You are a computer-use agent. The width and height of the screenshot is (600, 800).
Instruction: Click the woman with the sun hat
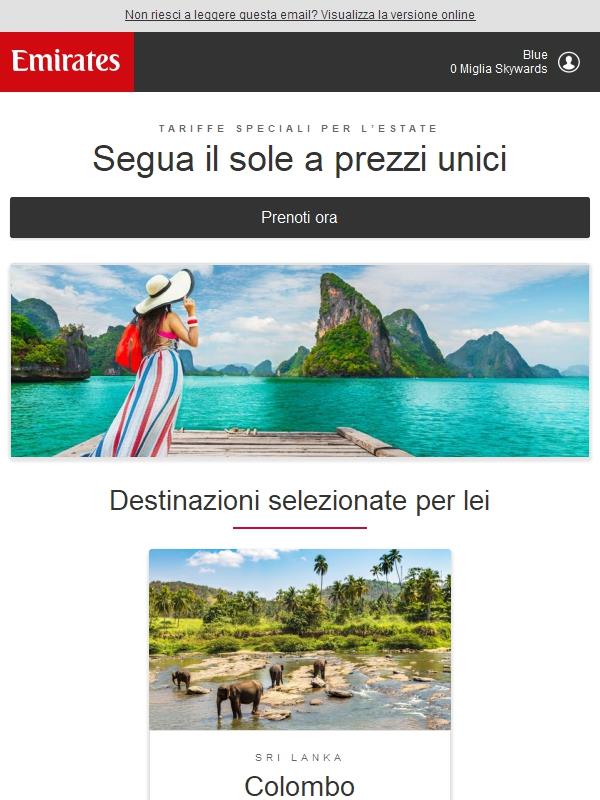(150, 363)
